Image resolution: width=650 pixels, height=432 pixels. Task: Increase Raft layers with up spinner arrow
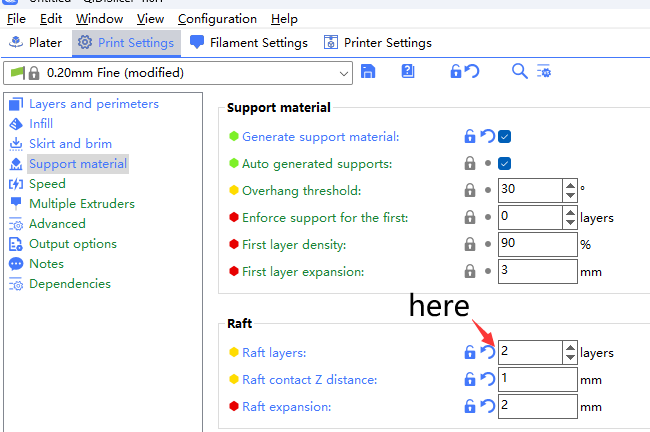tap(570, 347)
